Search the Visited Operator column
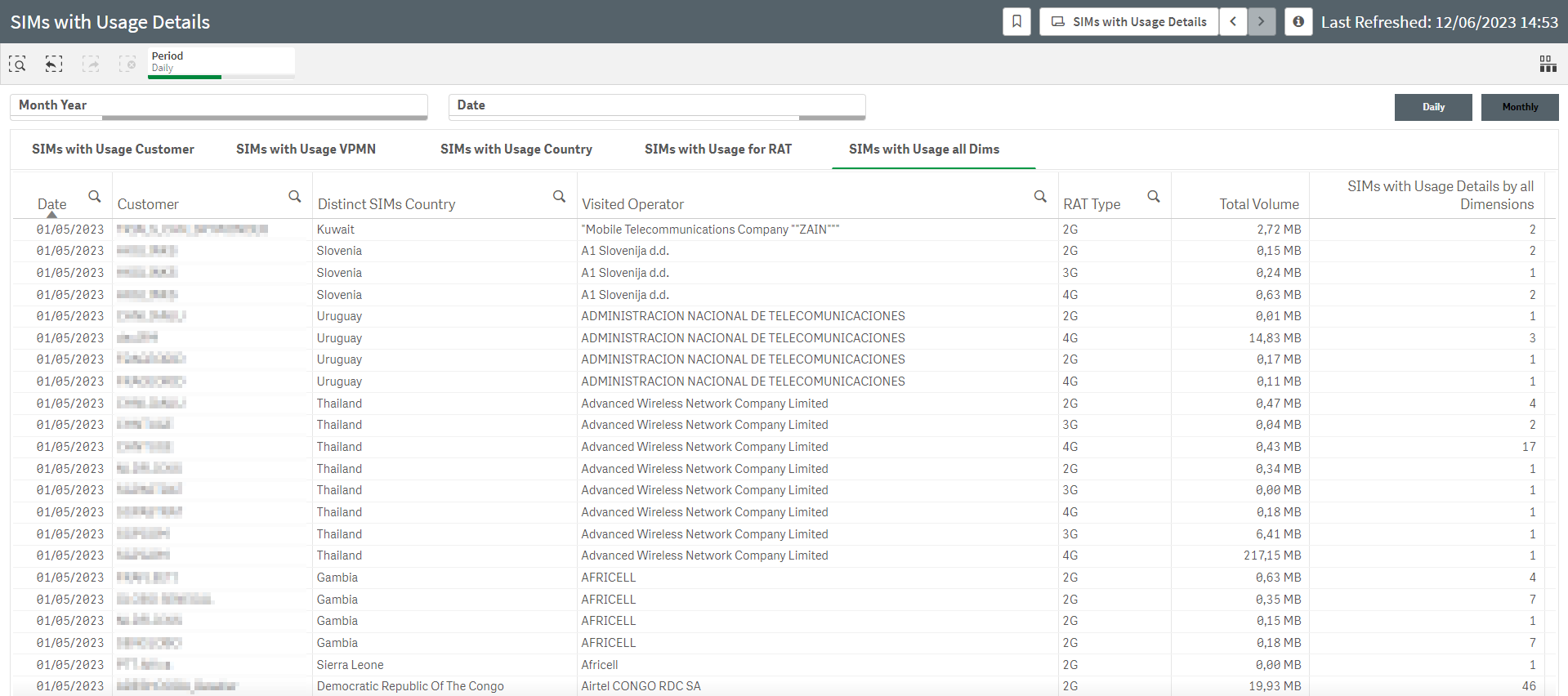 (x=1040, y=196)
